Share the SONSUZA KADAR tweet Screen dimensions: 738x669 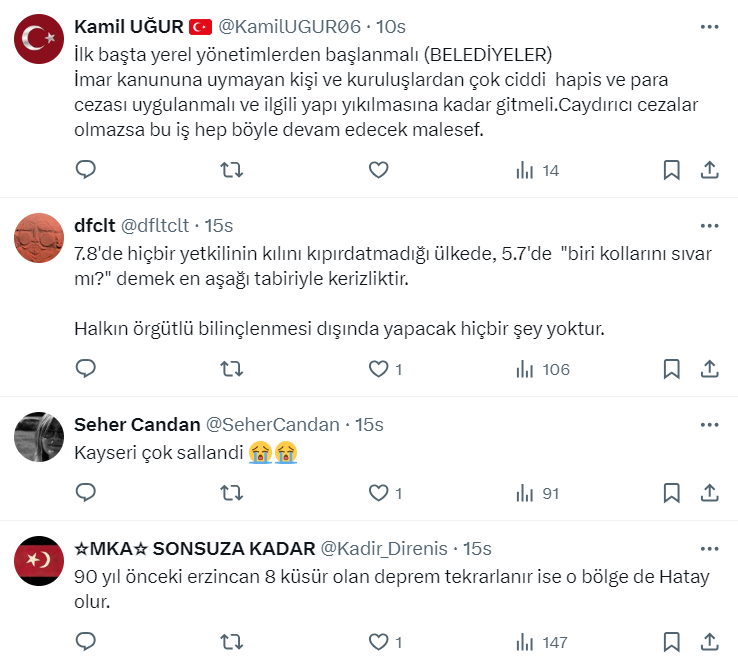709,641
